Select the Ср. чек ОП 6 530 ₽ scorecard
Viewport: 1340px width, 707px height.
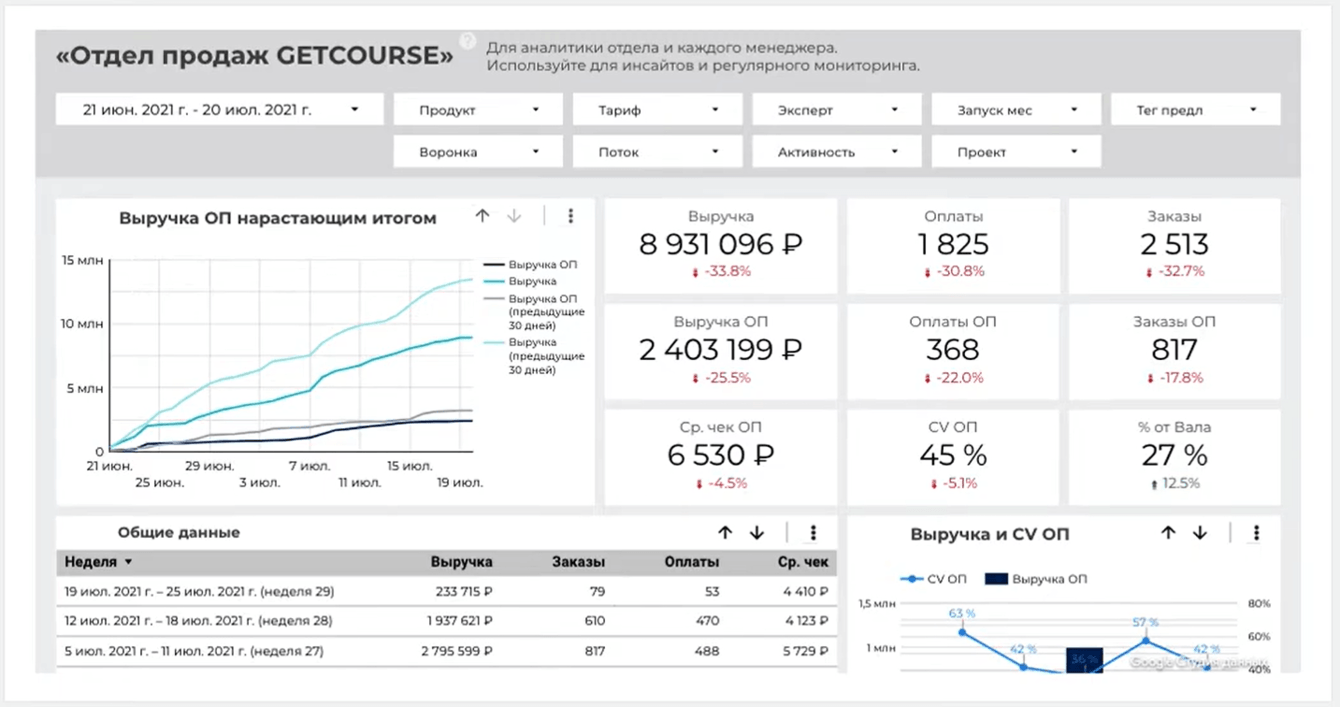(x=720, y=457)
